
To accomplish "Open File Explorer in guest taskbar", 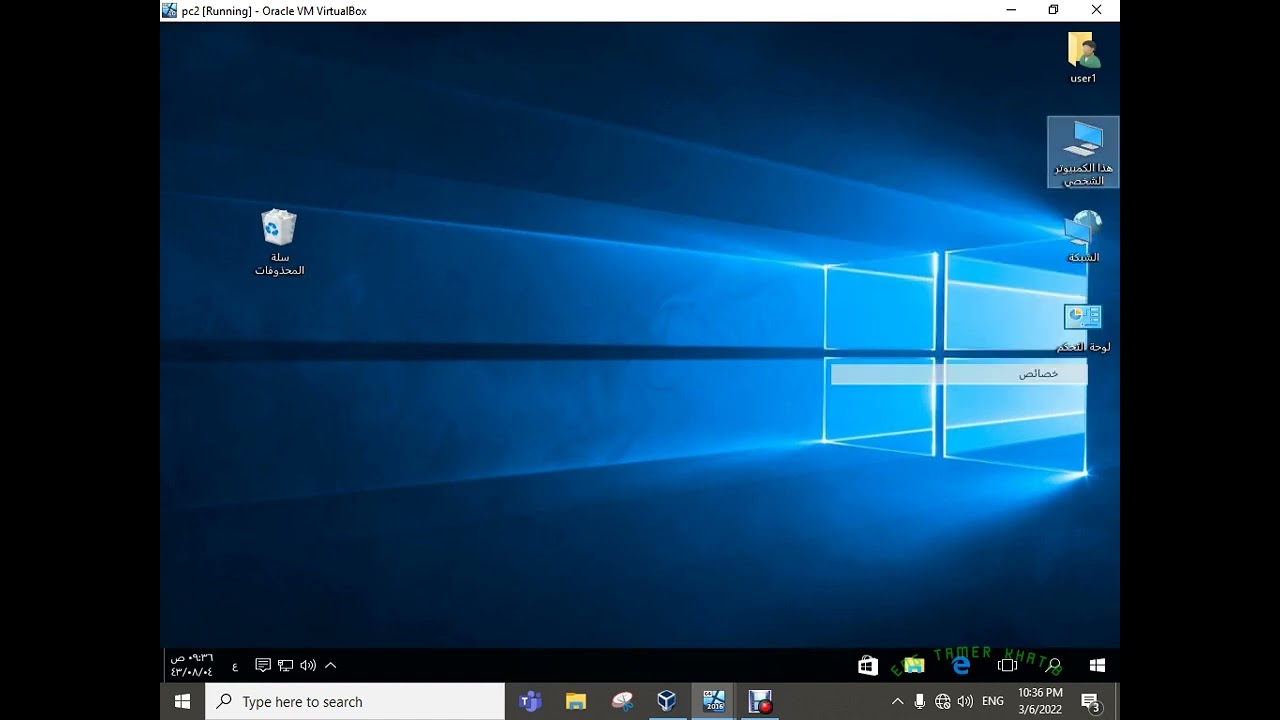I will click(x=914, y=665).
